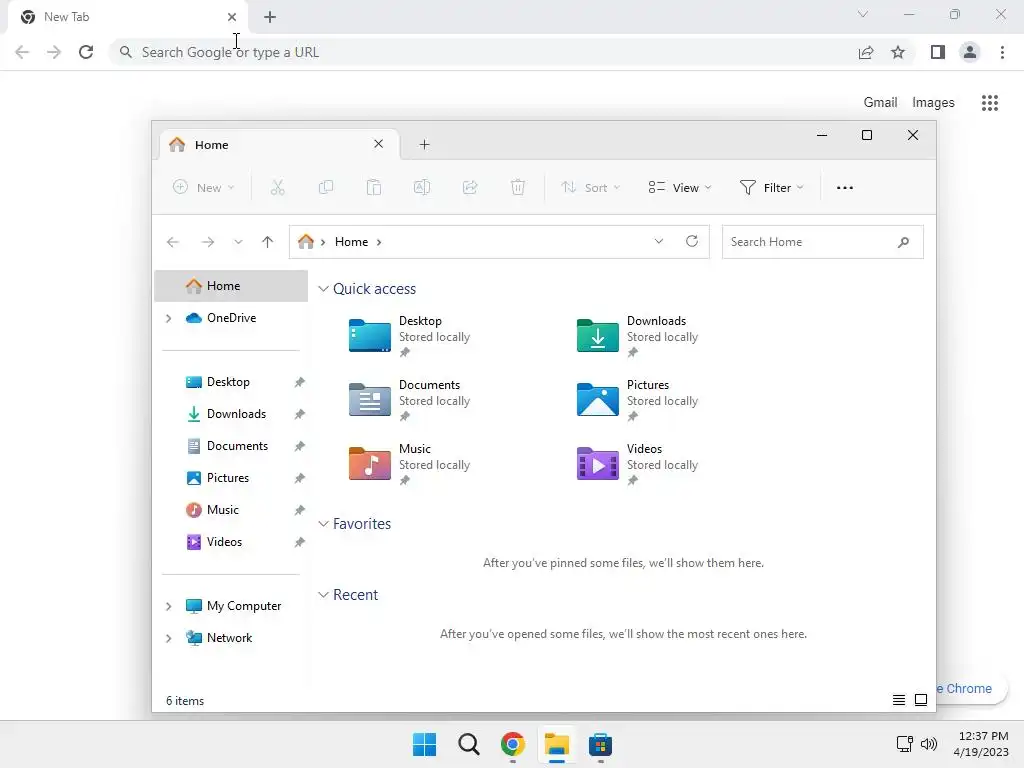Select OneDrive in the navigation pane
The height and width of the screenshot is (768, 1024).
[231, 318]
